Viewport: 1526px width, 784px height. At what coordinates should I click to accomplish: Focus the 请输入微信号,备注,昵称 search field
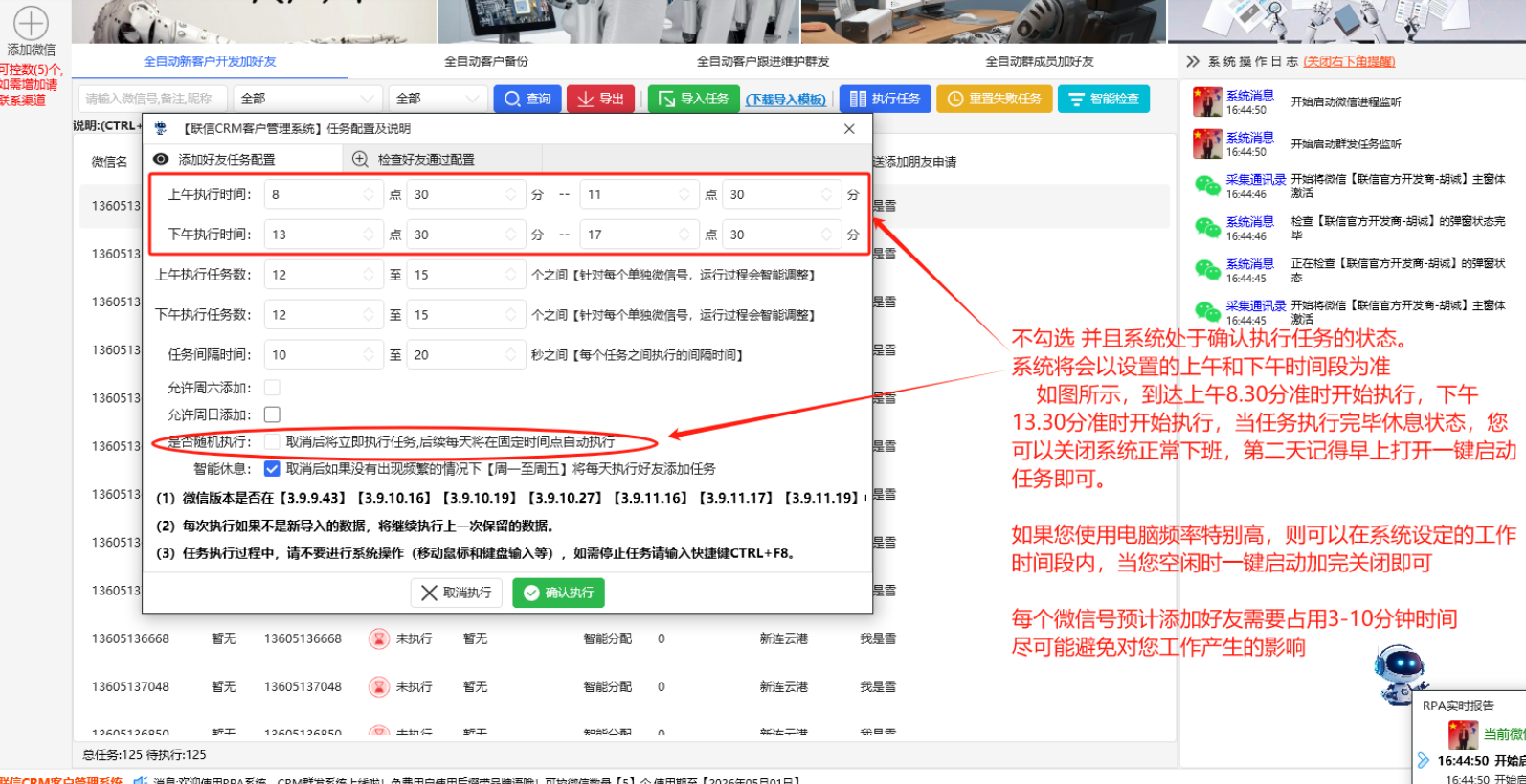(151, 99)
